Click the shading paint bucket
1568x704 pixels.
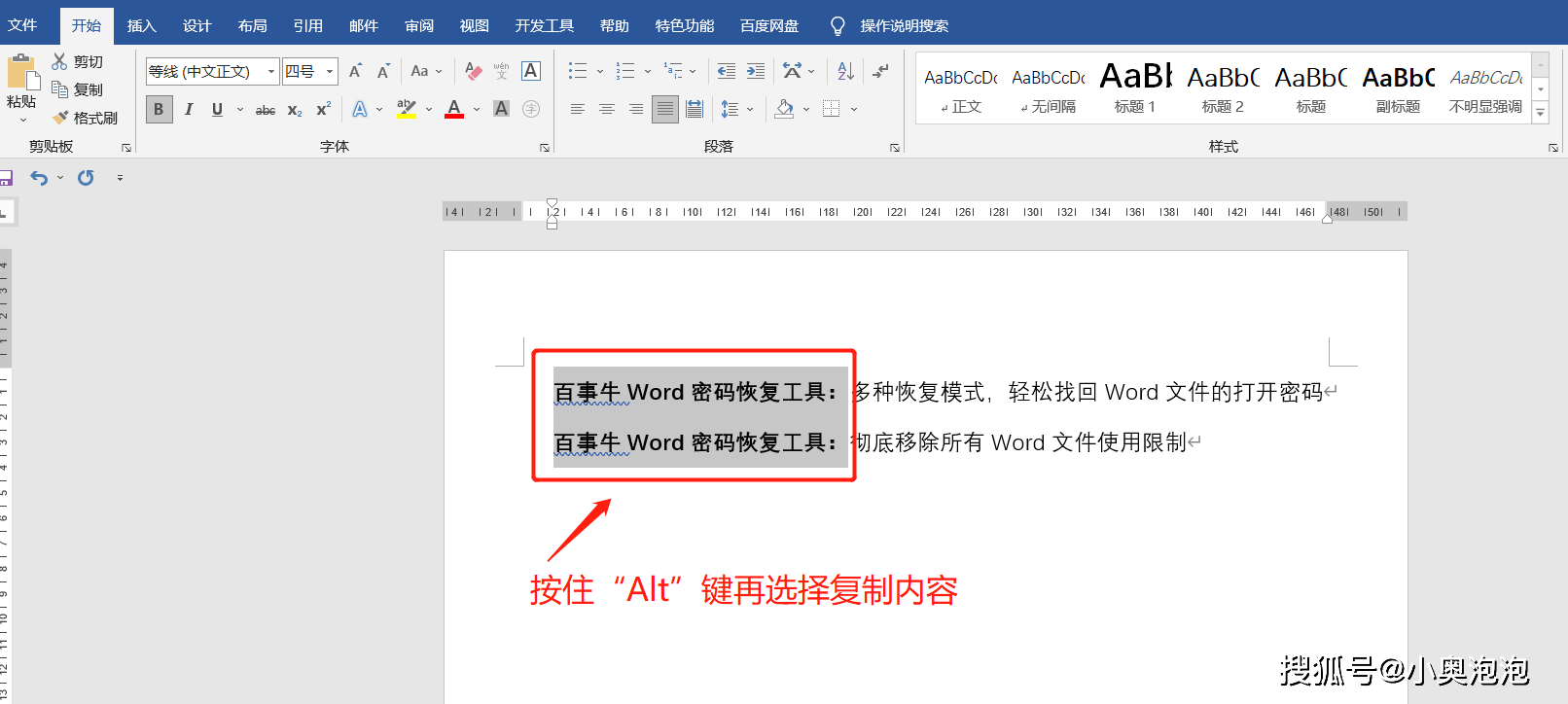click(x=785, y=109)
